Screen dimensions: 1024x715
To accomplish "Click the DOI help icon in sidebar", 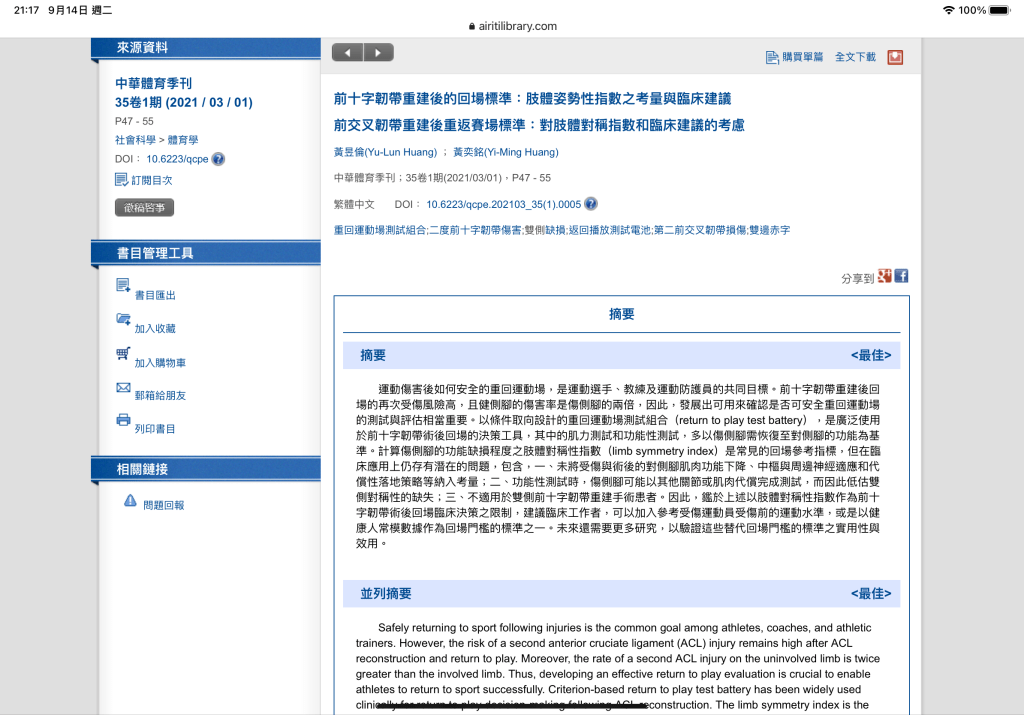I will point(218,159).
